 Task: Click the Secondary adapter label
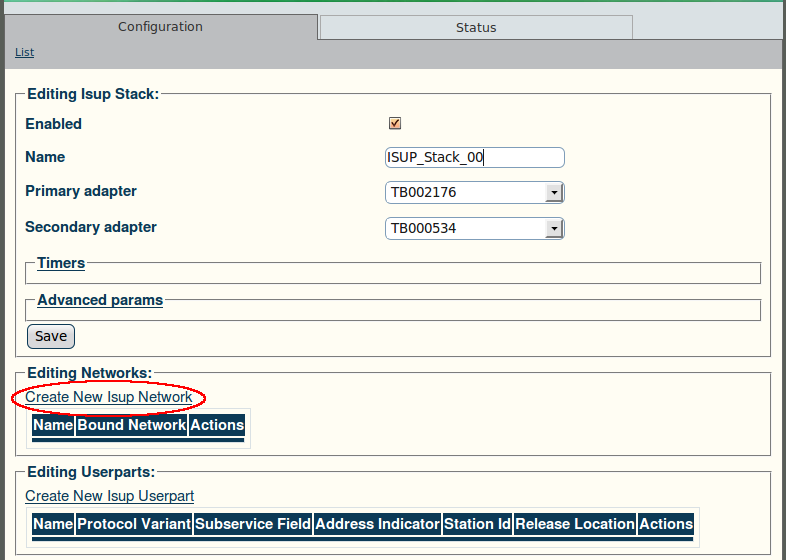(91, 227)
